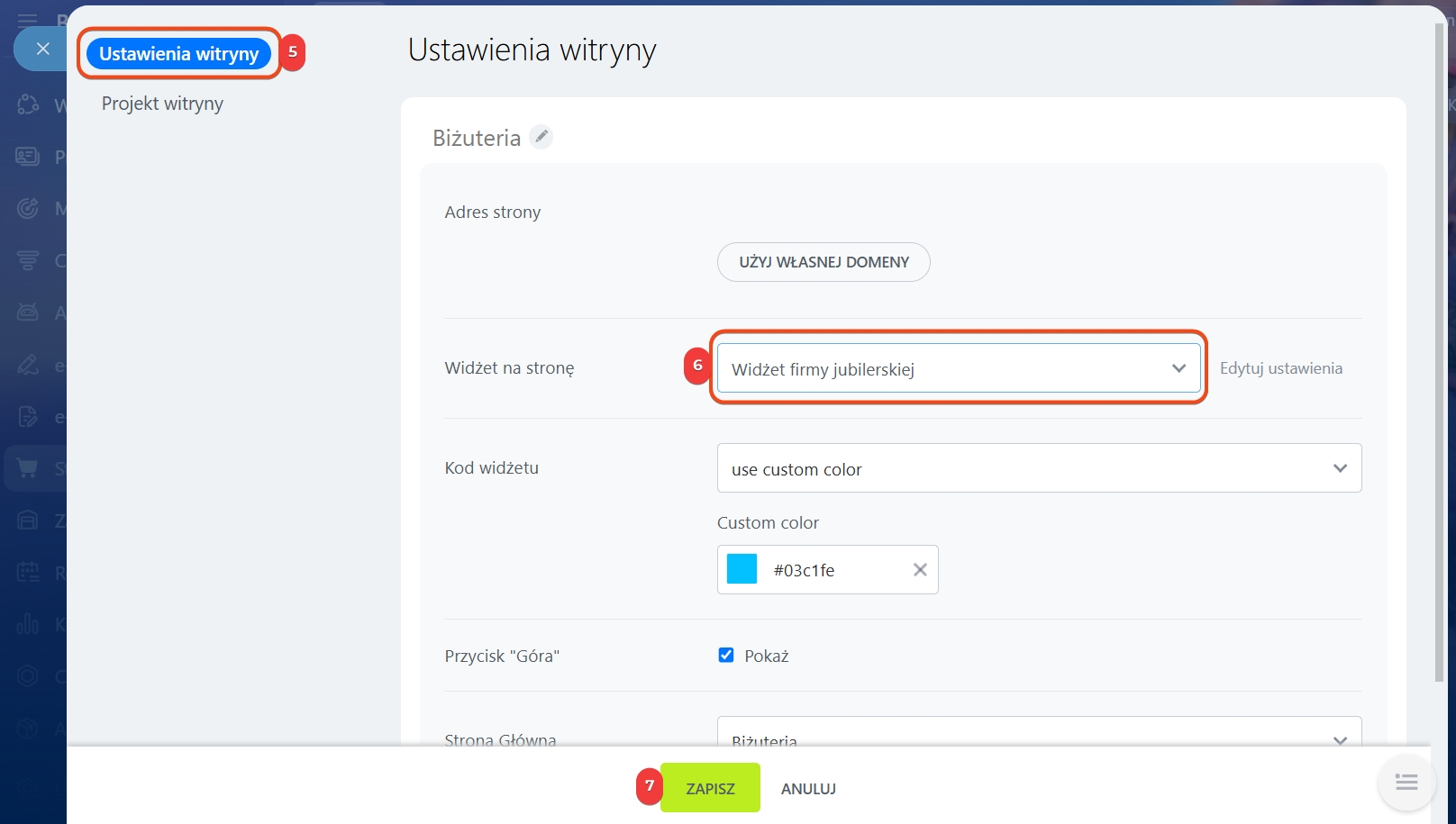Toggle the Pokaż checkbox for Góra button
The width and height of the screenshot is (1456, 824).
(x=726, y=656)
